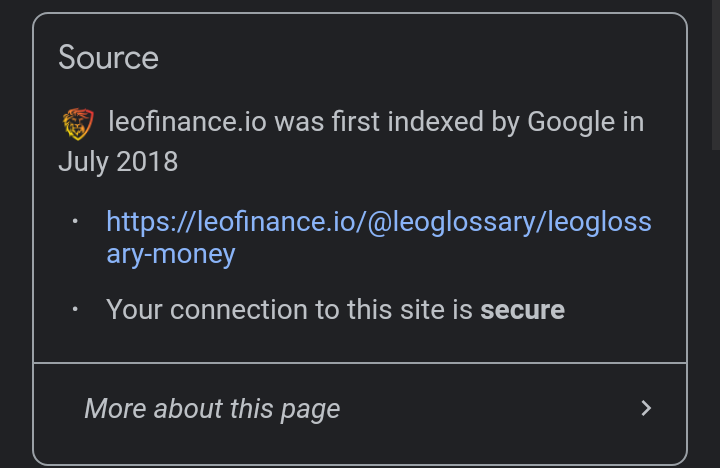Image resolution: width=720 pixels, height=468 pixels.
Task: Click the https:// start of the link
Action: coord(151,222)
